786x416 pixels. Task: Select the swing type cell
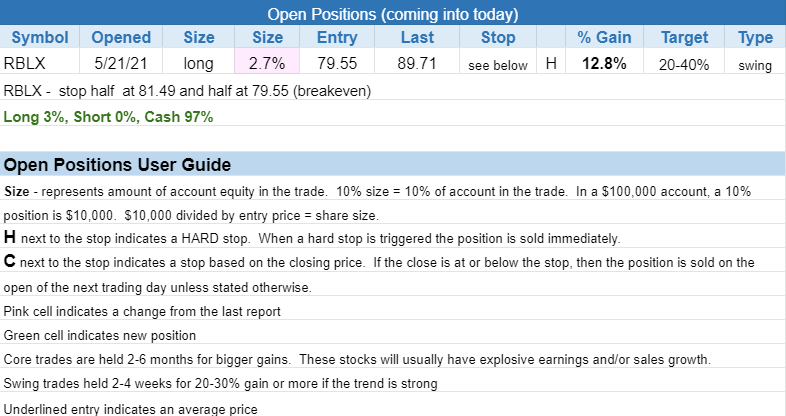(755, 65)
